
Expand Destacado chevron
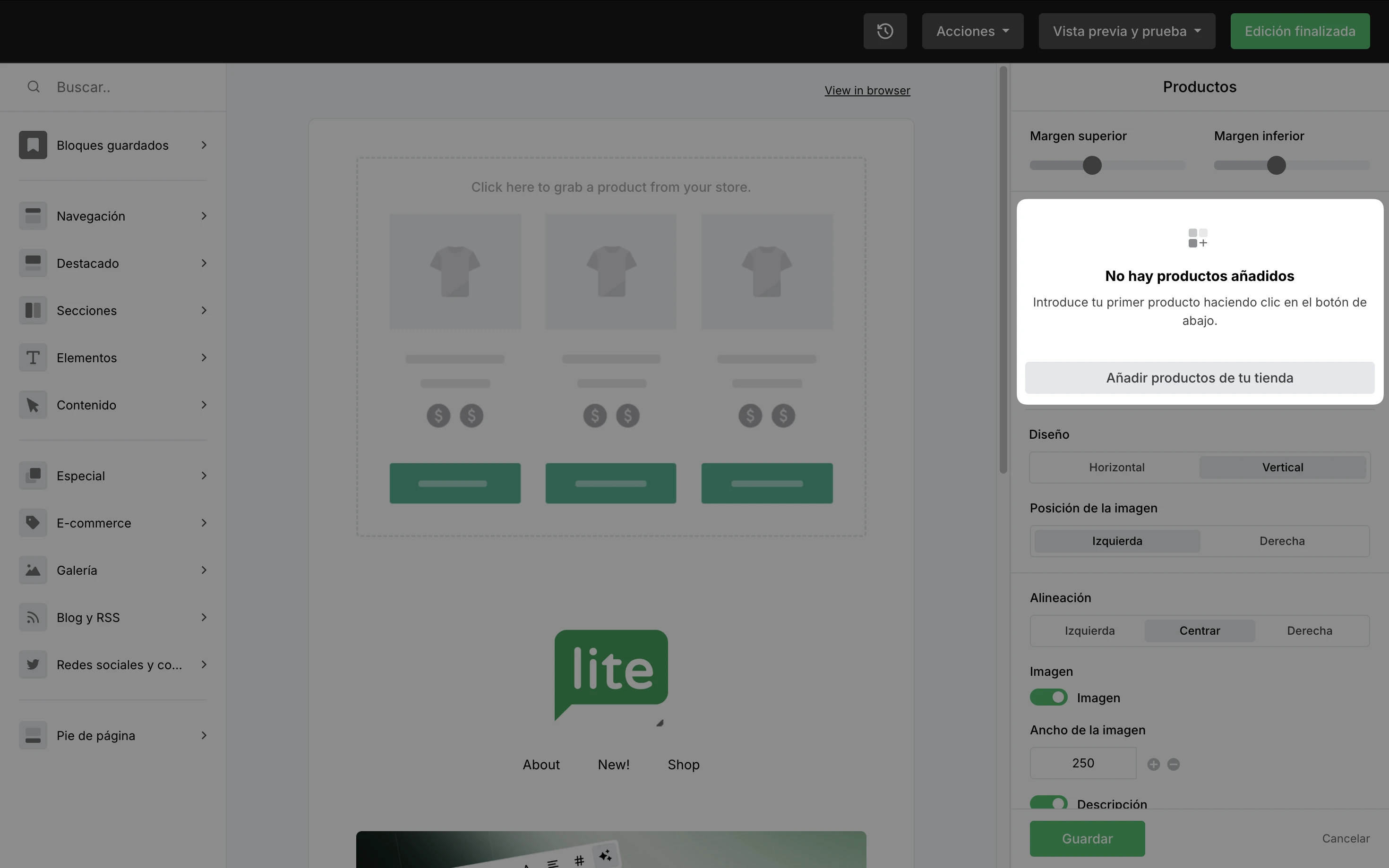pos(204,264)
